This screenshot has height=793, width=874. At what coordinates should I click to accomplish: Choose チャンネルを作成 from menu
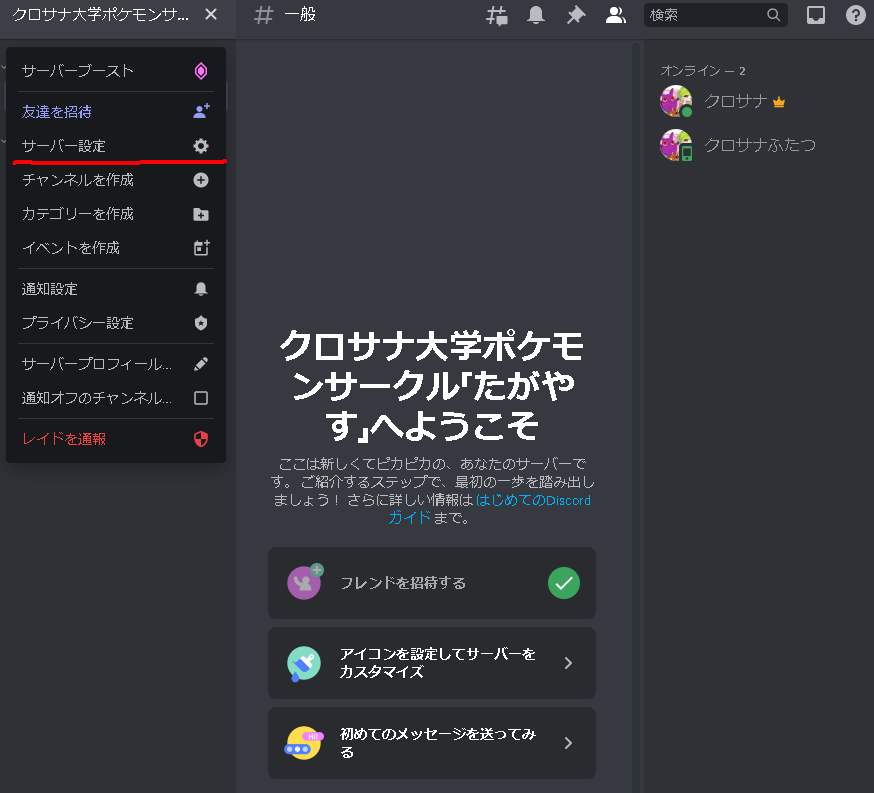point(116,180)
